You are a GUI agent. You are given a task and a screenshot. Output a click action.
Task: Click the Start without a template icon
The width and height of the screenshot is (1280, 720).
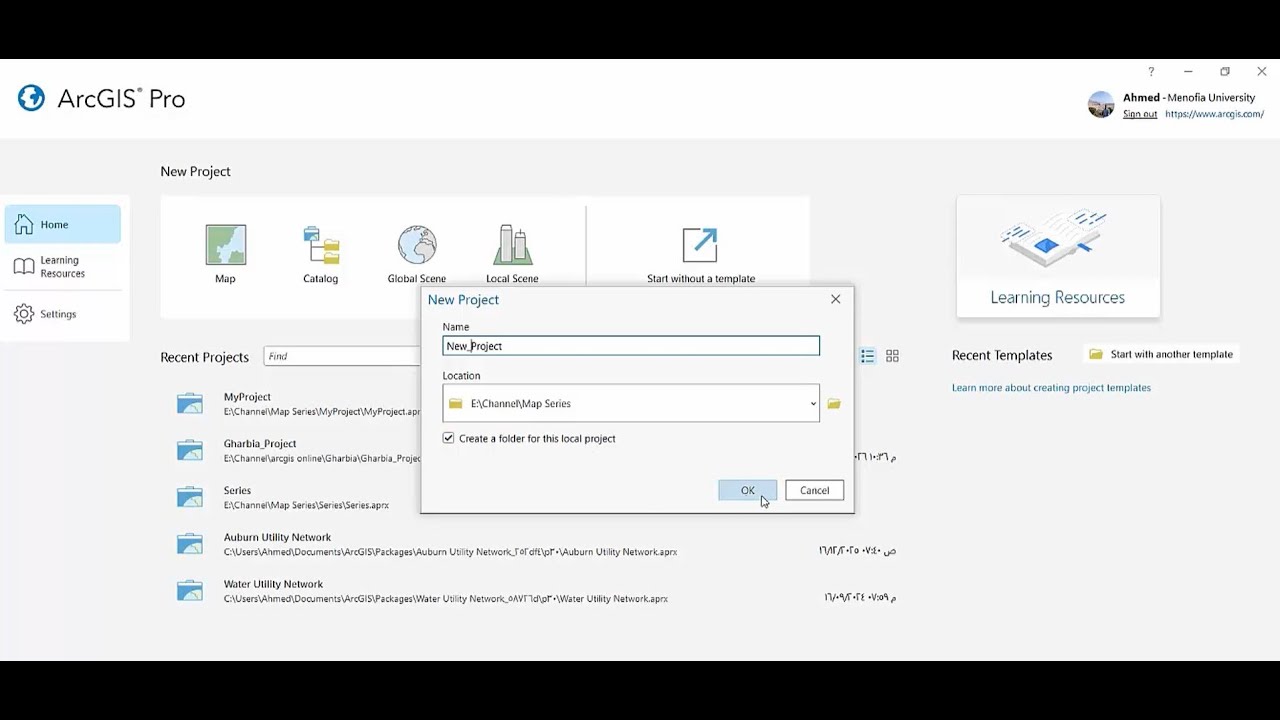(x=700, y=245)
